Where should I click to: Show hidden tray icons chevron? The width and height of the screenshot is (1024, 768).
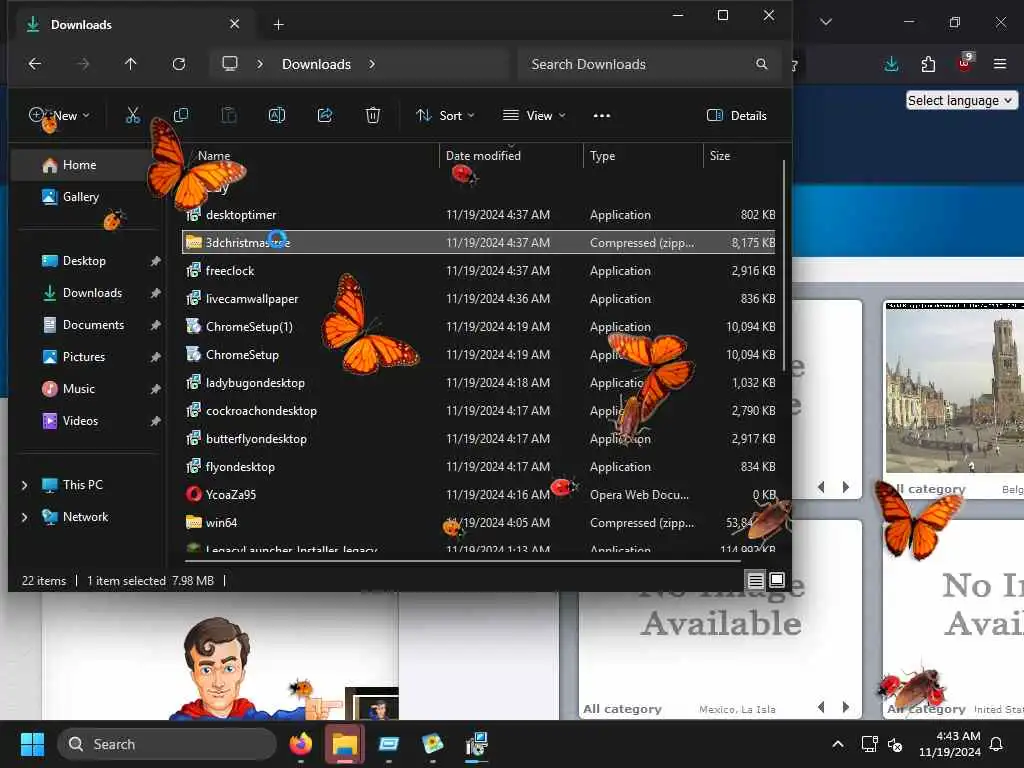point(838,744)
